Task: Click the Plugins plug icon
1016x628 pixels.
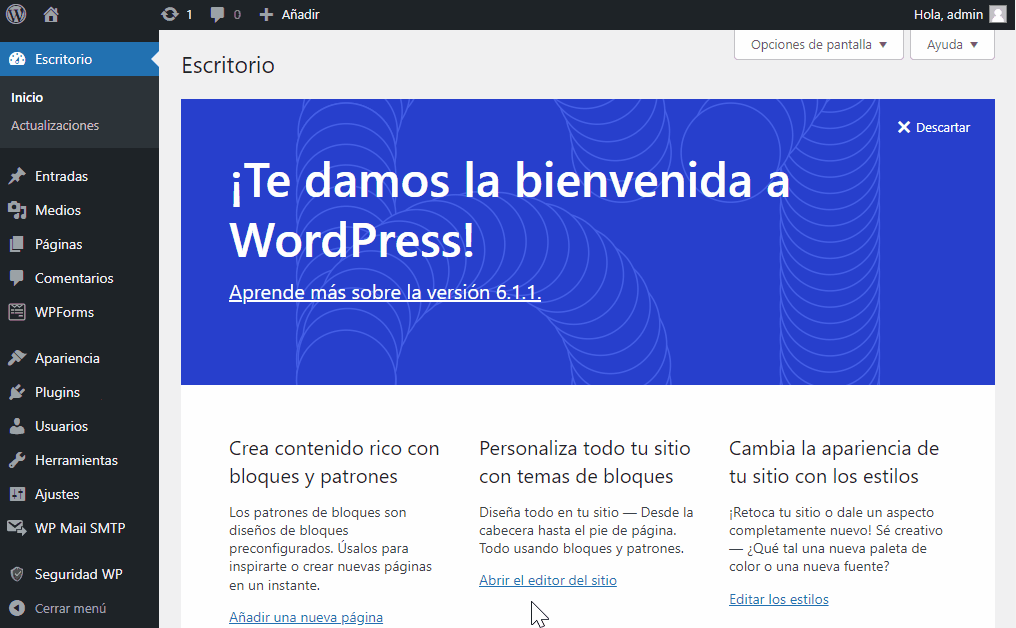Action: (x=17, y=392)
